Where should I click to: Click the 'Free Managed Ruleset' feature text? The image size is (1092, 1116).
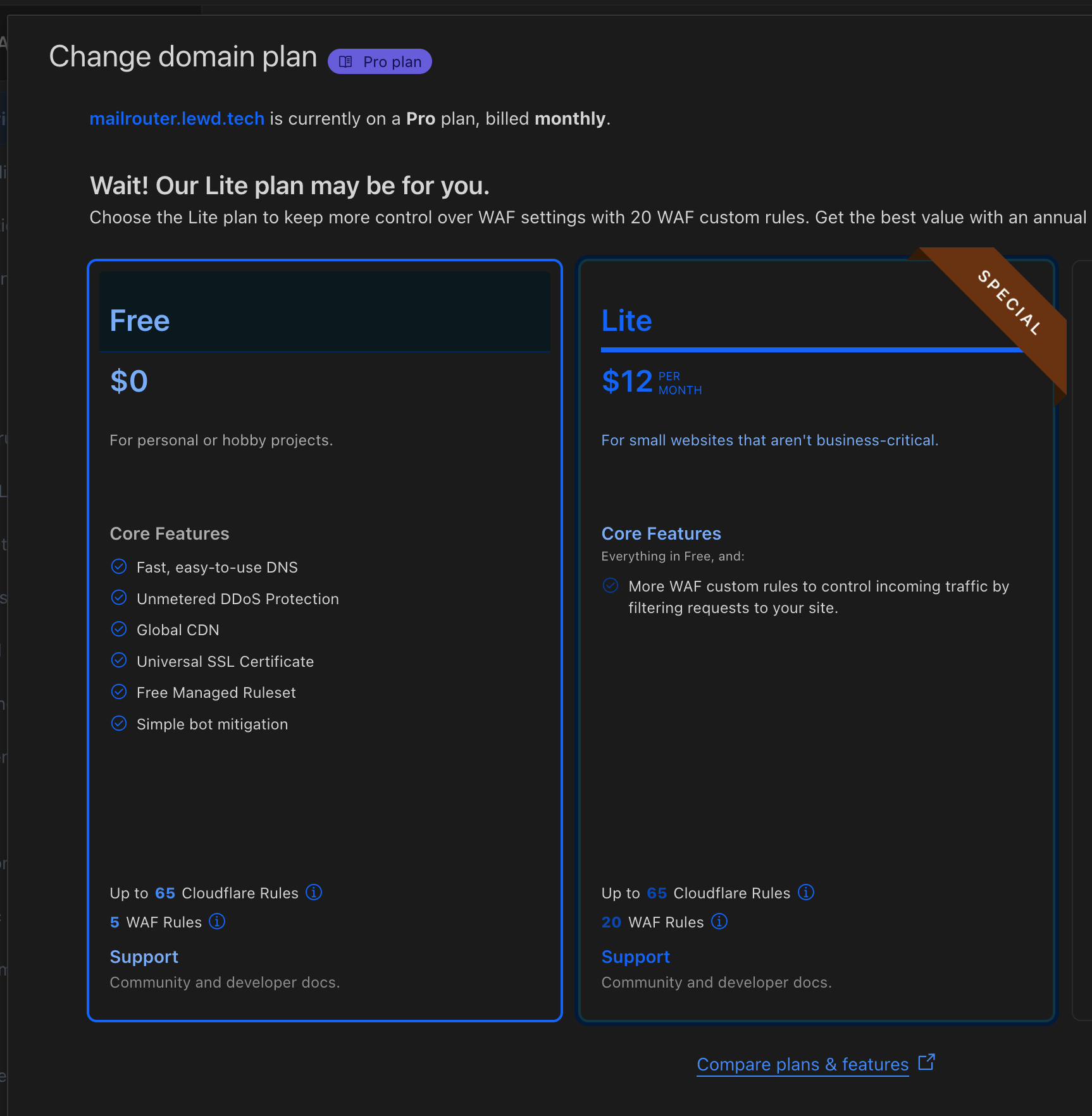(216, 693)
